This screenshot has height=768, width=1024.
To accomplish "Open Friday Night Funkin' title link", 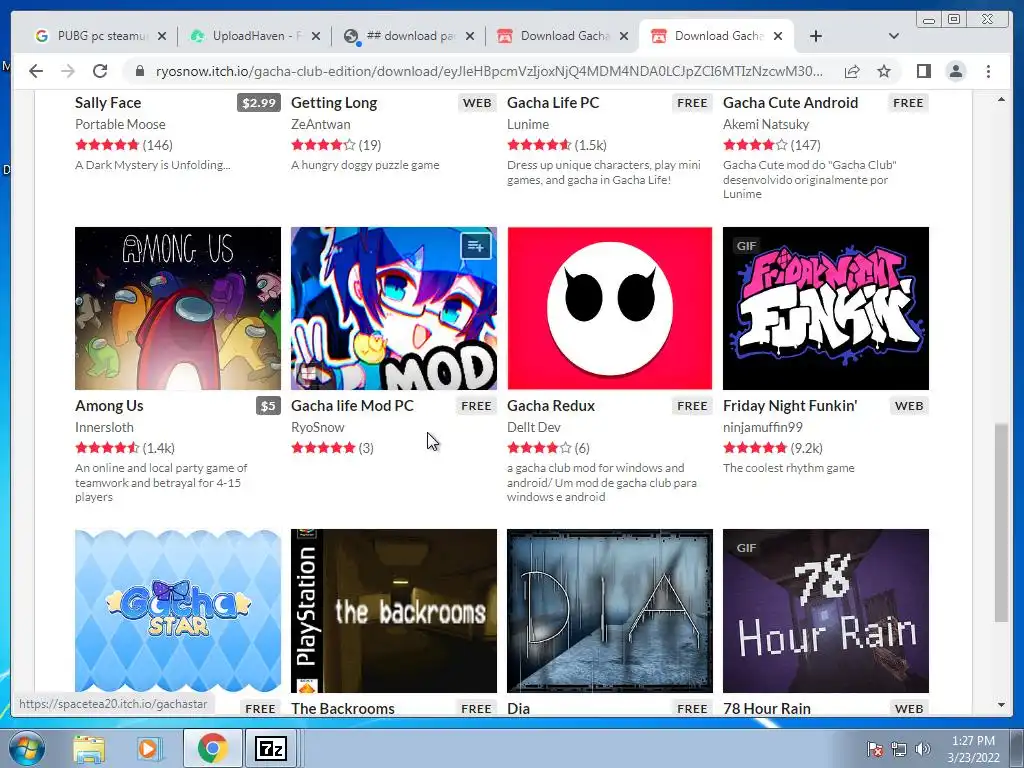I will pyautogui.click(x=790, y=406).
